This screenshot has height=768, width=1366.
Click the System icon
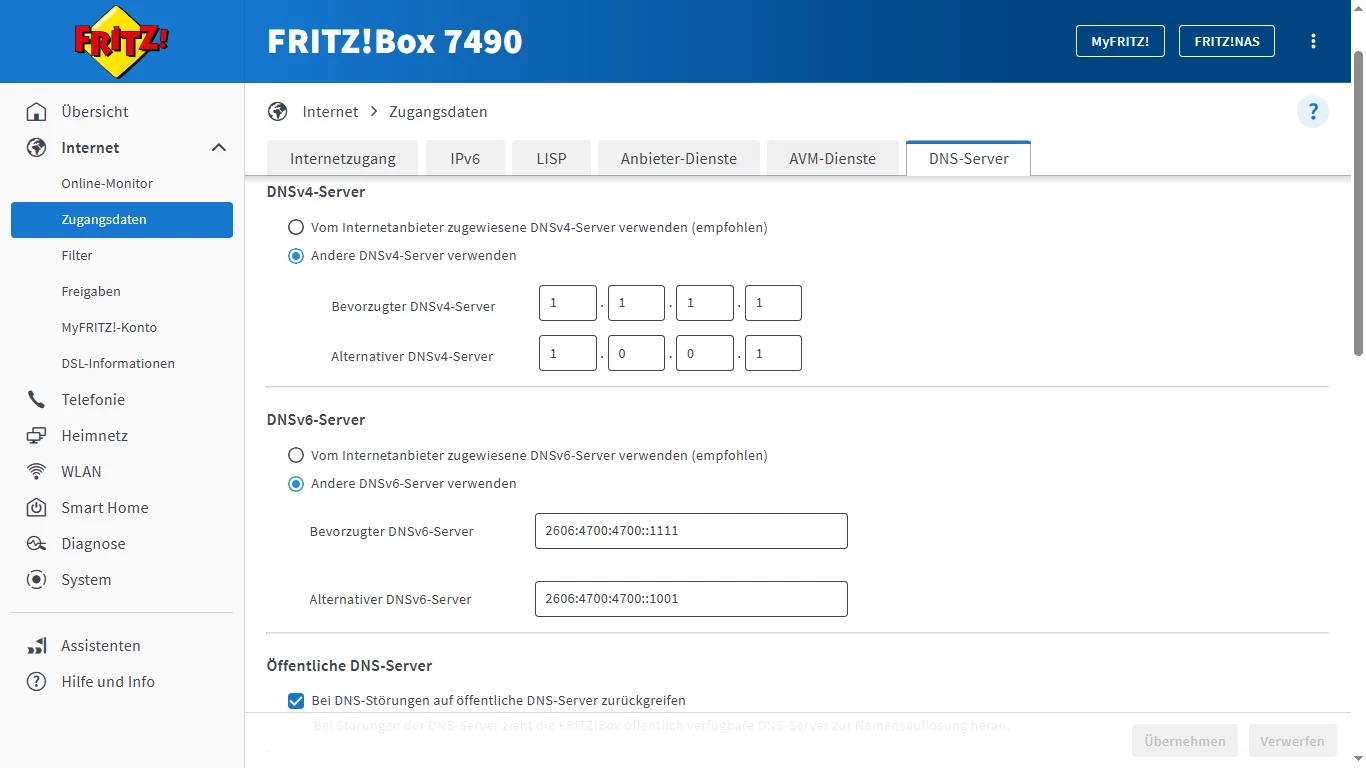[37, 580]
